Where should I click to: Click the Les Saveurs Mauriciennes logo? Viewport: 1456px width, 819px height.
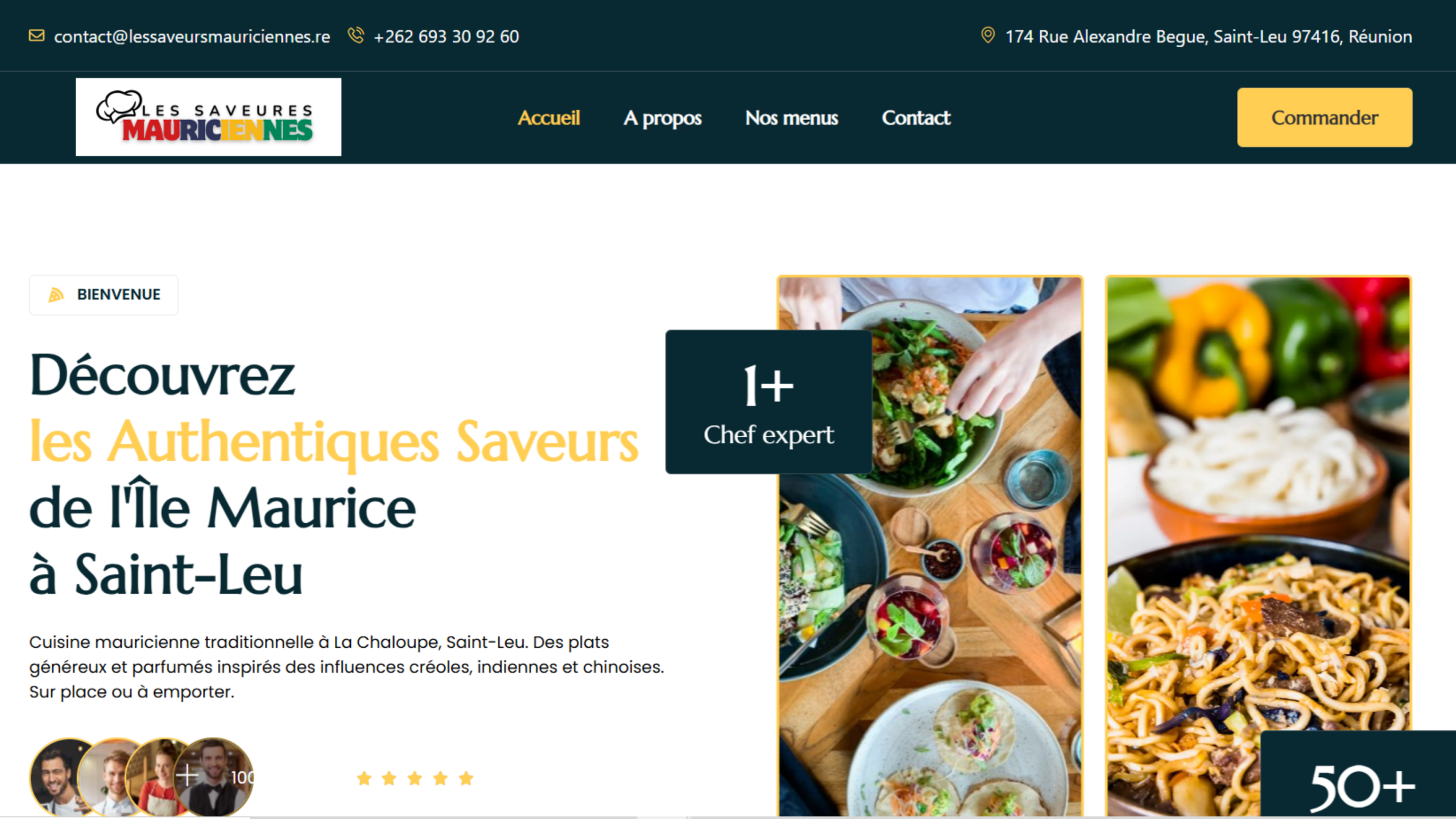click(x=209, y=117)
